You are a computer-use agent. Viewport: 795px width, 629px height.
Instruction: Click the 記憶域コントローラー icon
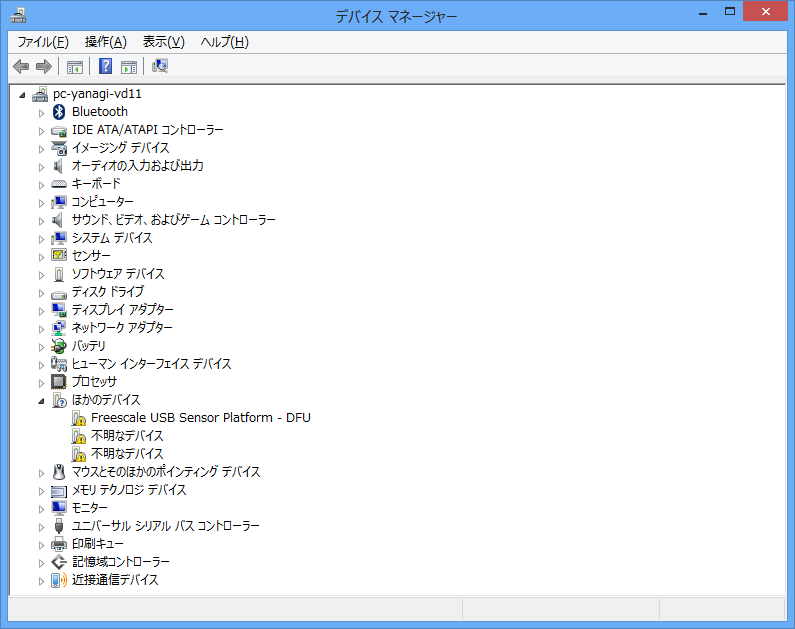(59, 562)
